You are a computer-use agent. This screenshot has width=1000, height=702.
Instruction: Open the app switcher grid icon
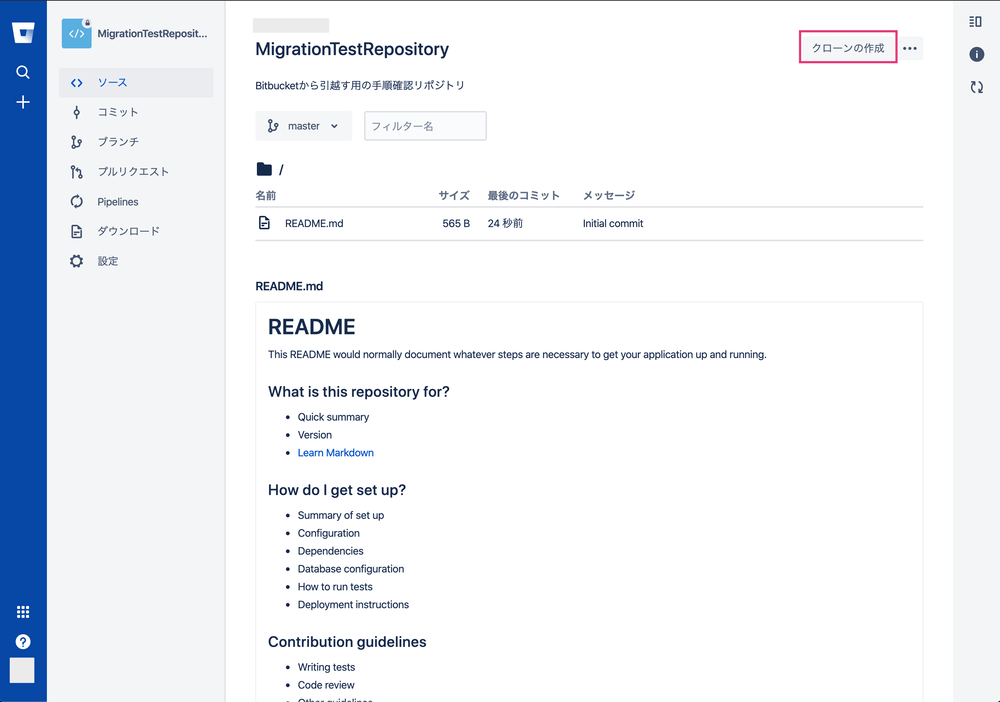[x=23, y=612]
